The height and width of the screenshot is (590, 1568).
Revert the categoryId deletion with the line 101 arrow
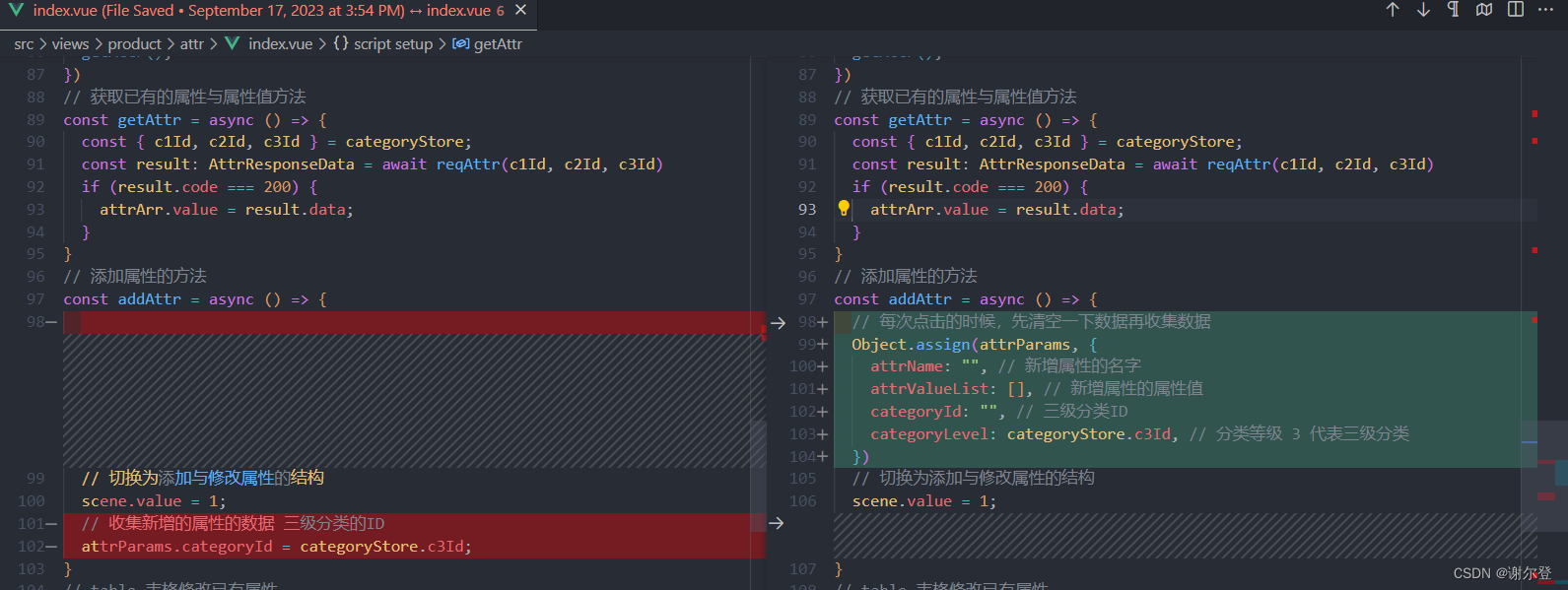coord(777,524)
